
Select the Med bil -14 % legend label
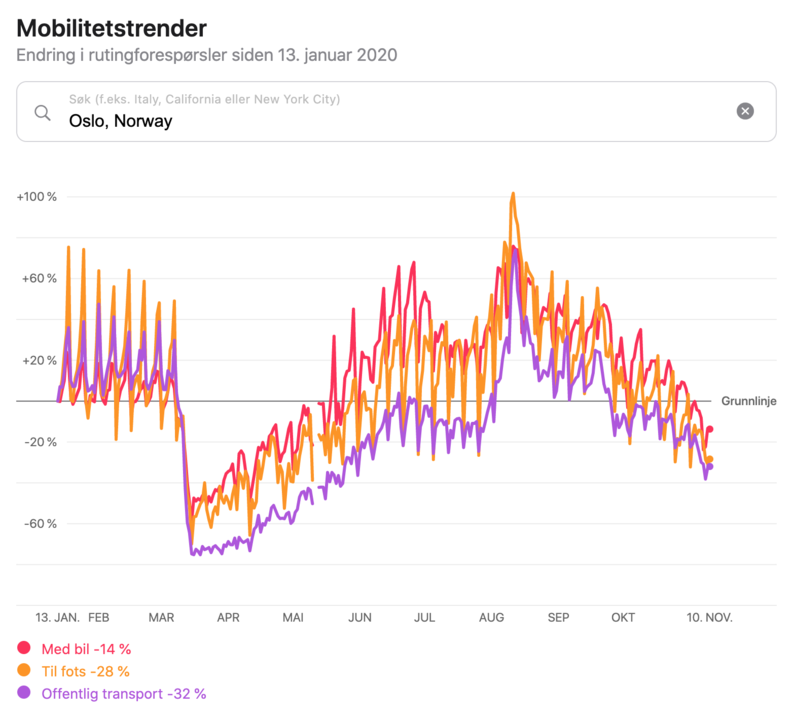tap(86, 649)
